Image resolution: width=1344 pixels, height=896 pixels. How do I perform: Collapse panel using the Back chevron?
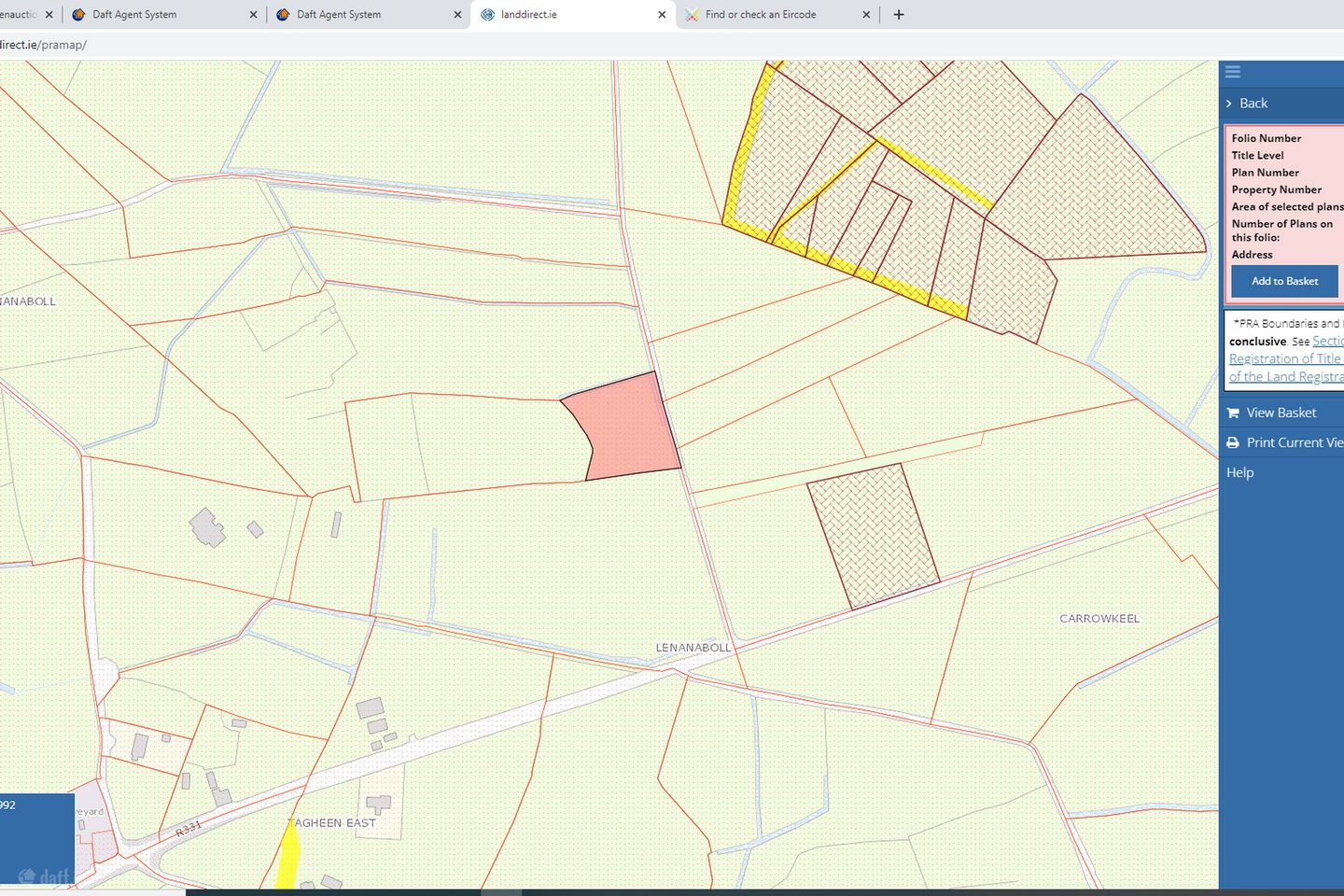pyautogui.click(x=1229, y=104)
